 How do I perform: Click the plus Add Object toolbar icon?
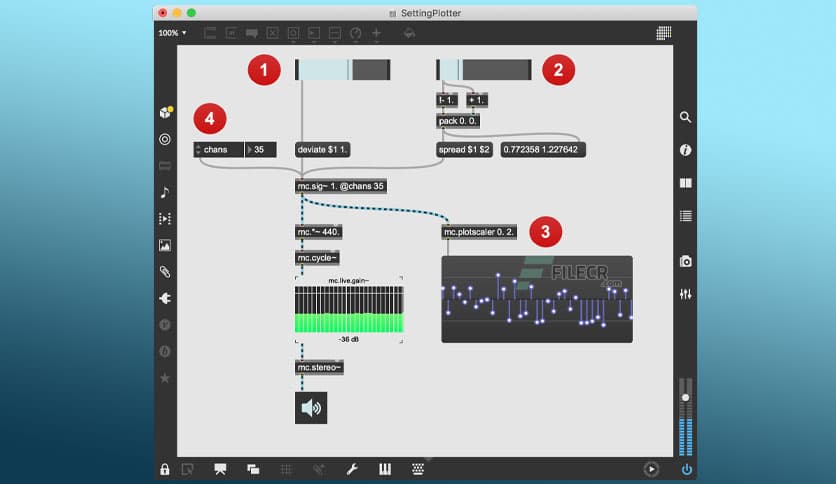[376, 33]
